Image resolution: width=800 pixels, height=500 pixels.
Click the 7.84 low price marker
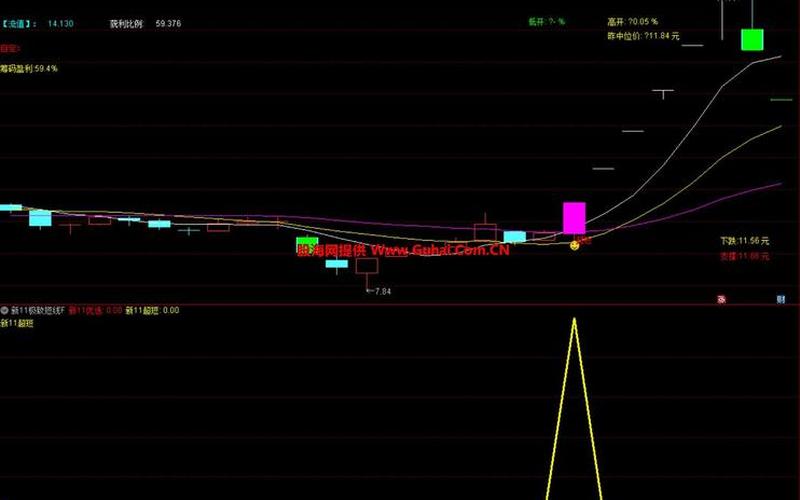tap(378, 291)
